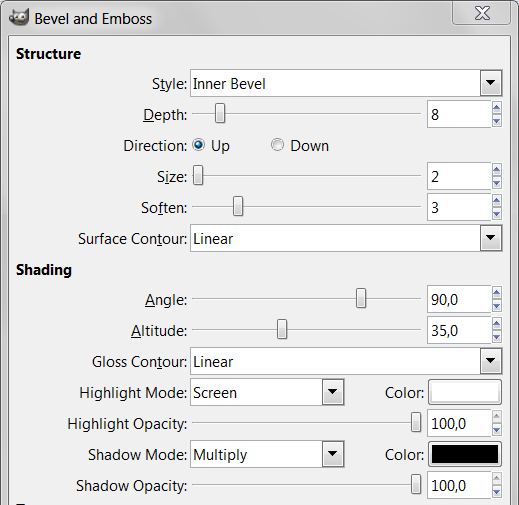Click the Depth value field showing 8
This screenshot has height=505, width=519.
[x=459, y=114]
